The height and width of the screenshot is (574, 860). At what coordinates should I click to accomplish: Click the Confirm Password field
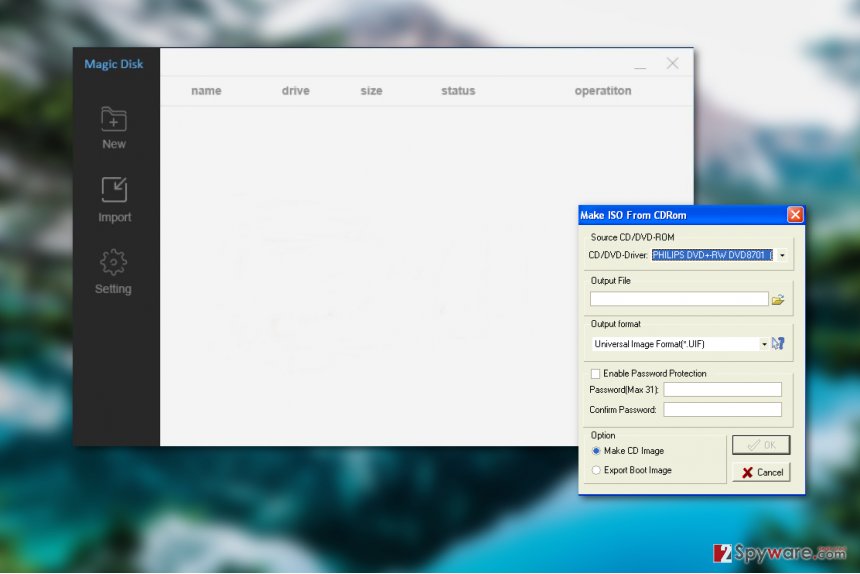click(x=722, y=410)
